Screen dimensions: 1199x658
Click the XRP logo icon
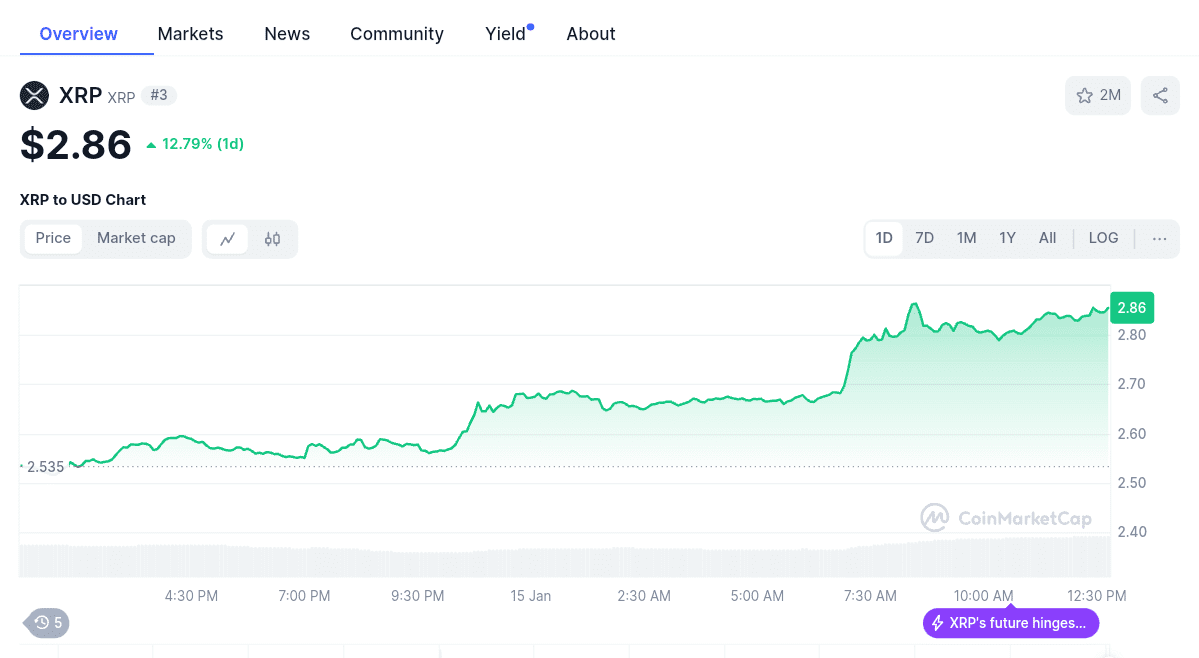[x=34, y=96]
